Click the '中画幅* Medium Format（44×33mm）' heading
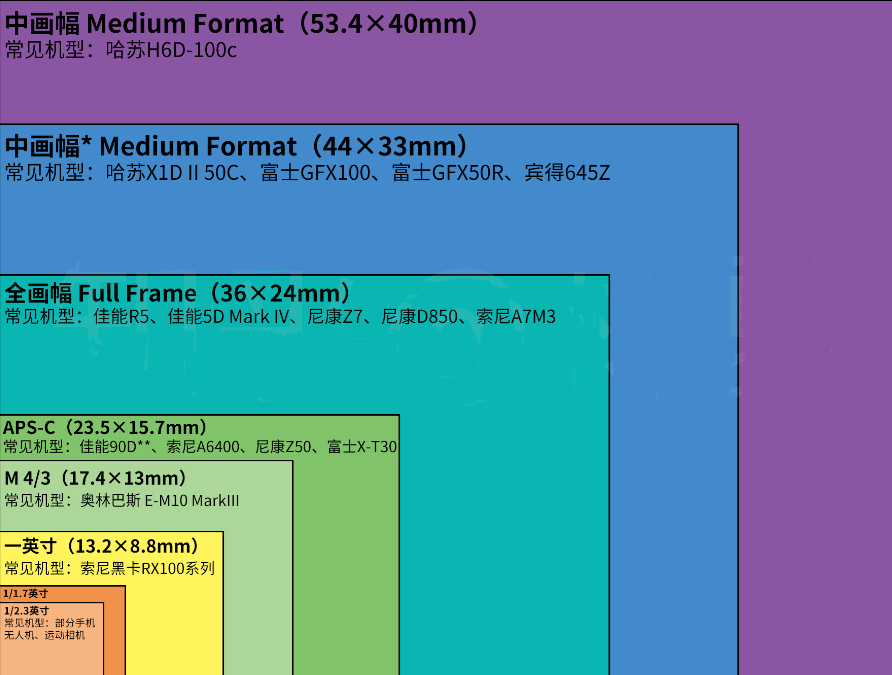 point(238,146)
